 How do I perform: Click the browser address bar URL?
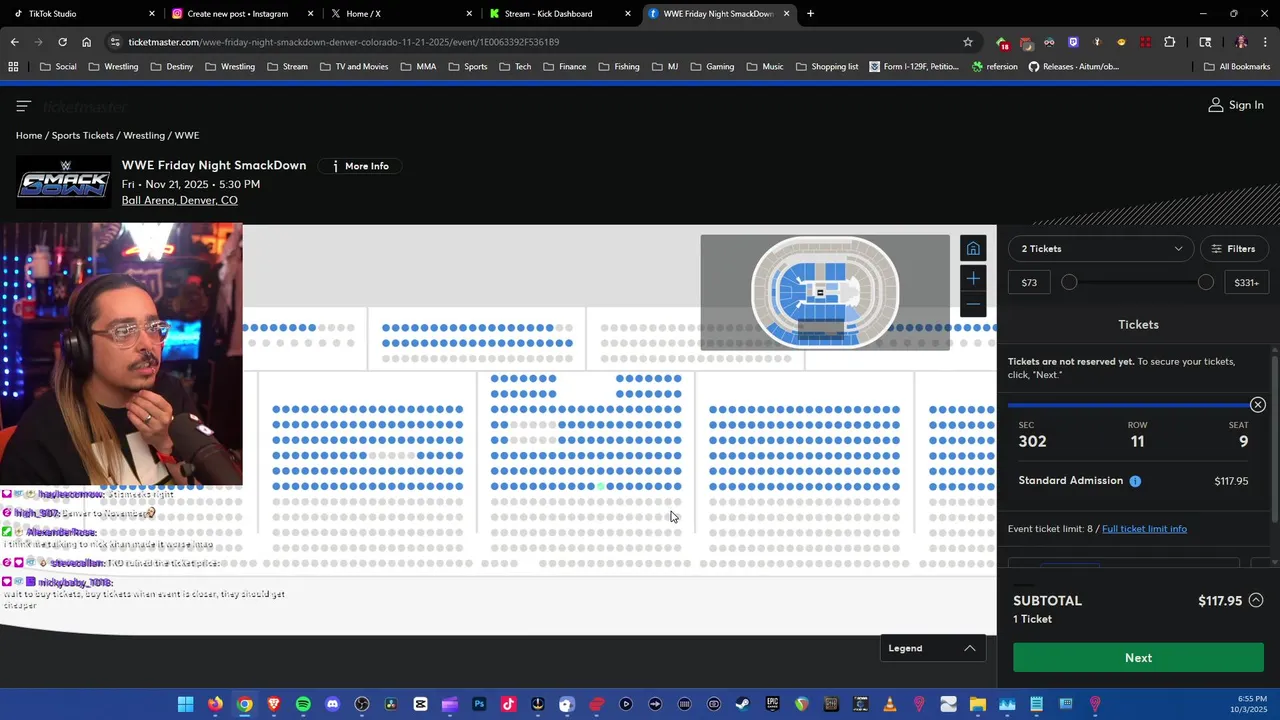point(343,42)
